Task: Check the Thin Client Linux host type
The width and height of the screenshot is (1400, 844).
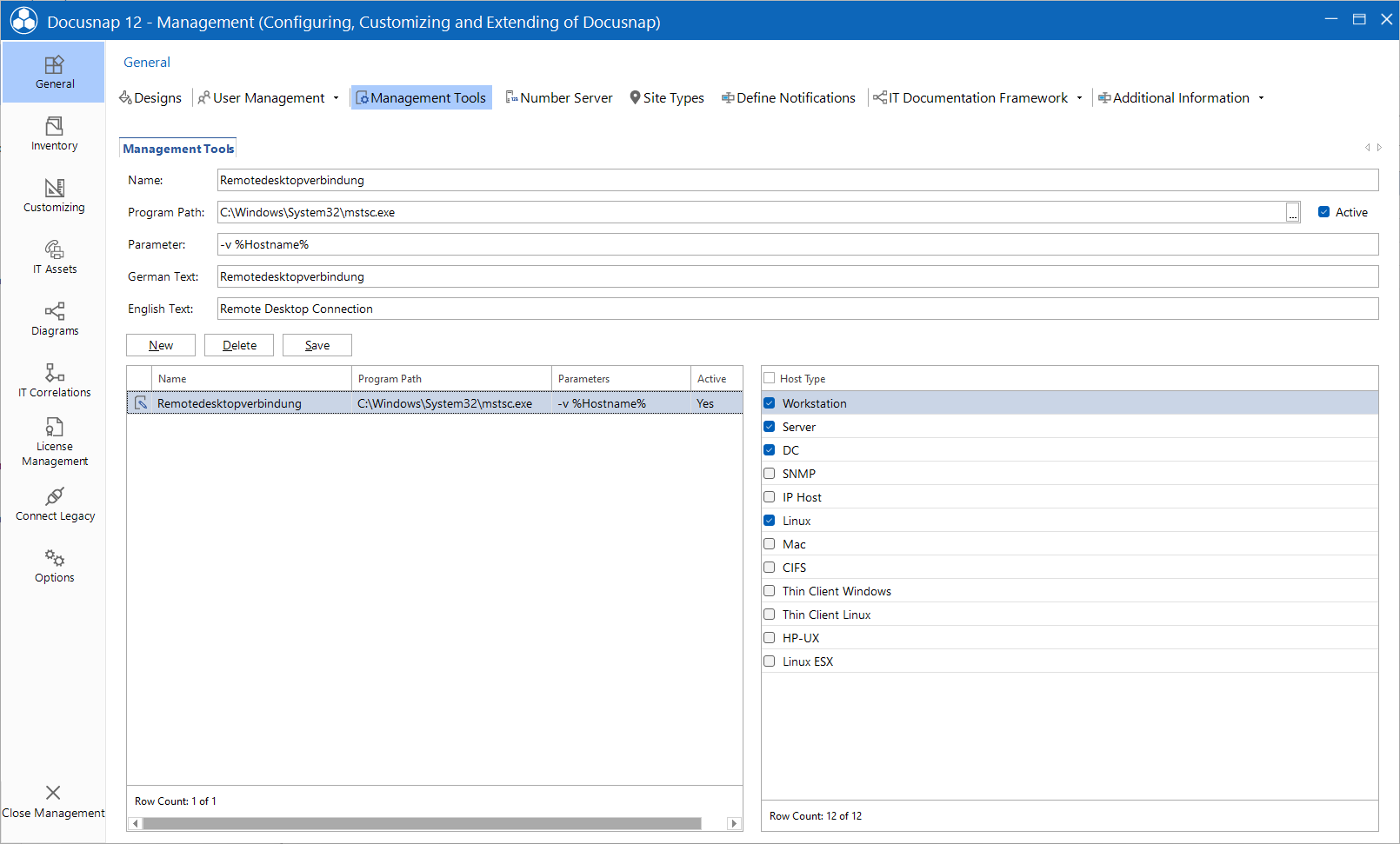Action: (x=769, y=615)
